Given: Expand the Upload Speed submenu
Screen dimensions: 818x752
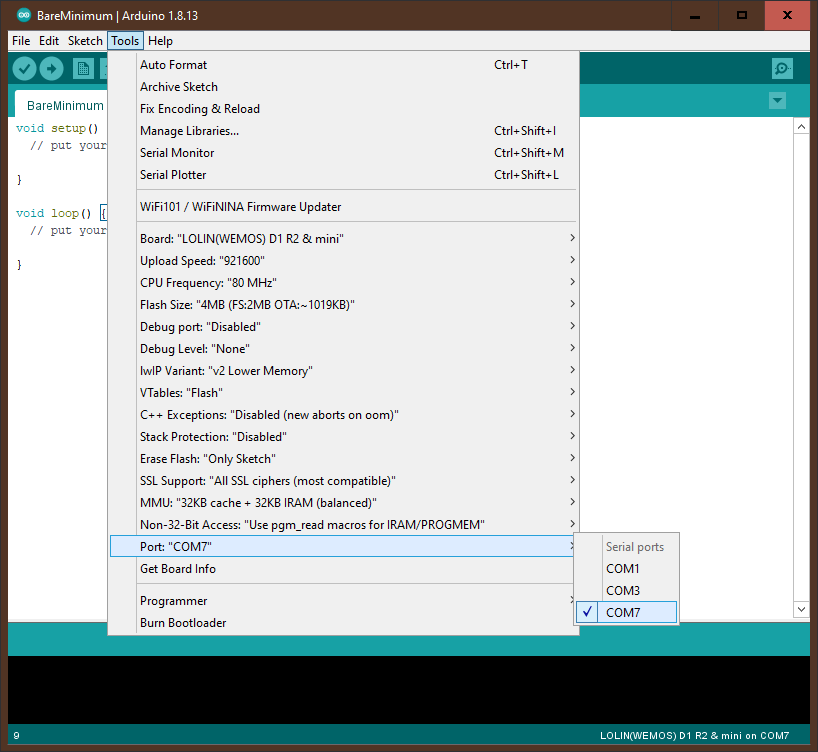Looking at the screenshot, I should (343, 260).
